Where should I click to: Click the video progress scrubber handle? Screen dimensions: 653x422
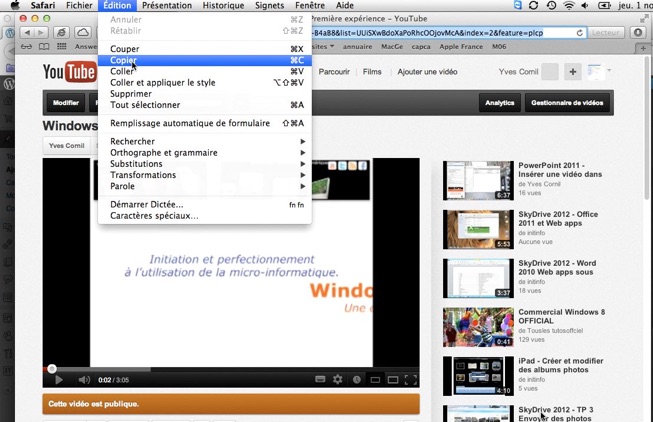[52, 369]
